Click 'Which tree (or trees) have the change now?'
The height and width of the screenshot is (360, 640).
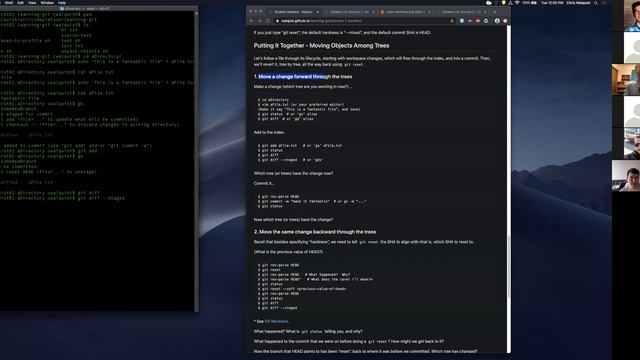tap(293, 173)
